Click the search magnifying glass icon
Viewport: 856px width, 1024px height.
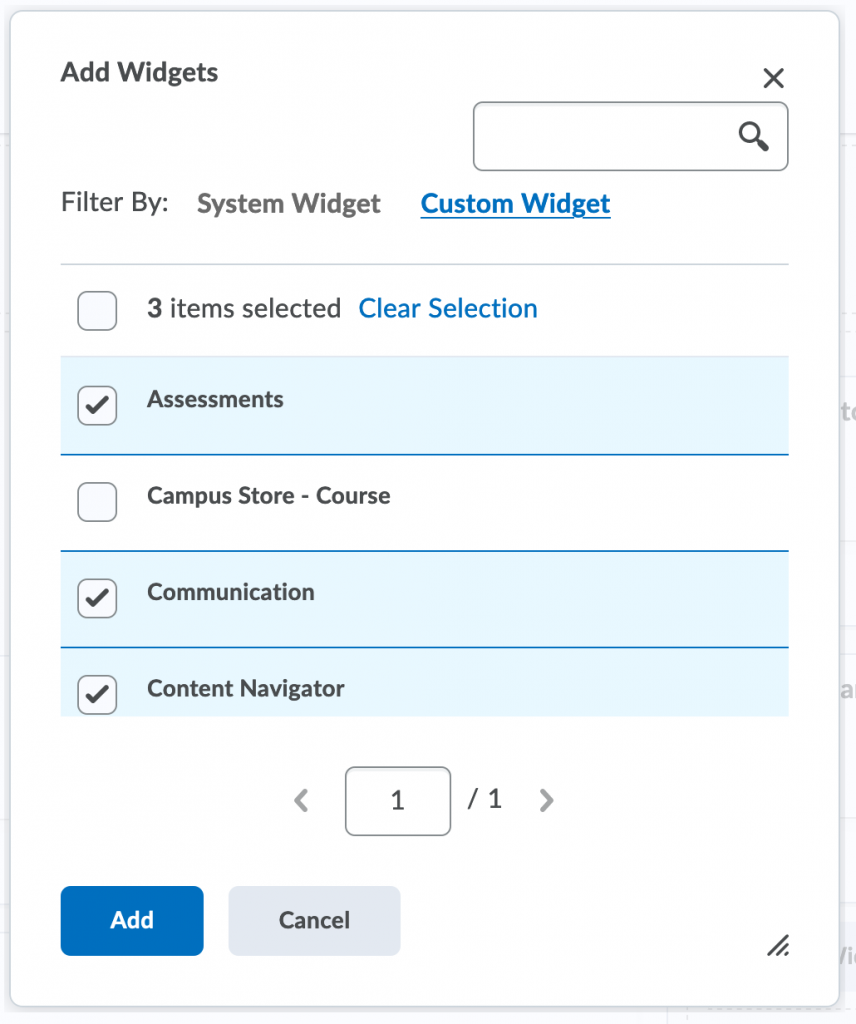pyautogui.click(x=754, y=136)
